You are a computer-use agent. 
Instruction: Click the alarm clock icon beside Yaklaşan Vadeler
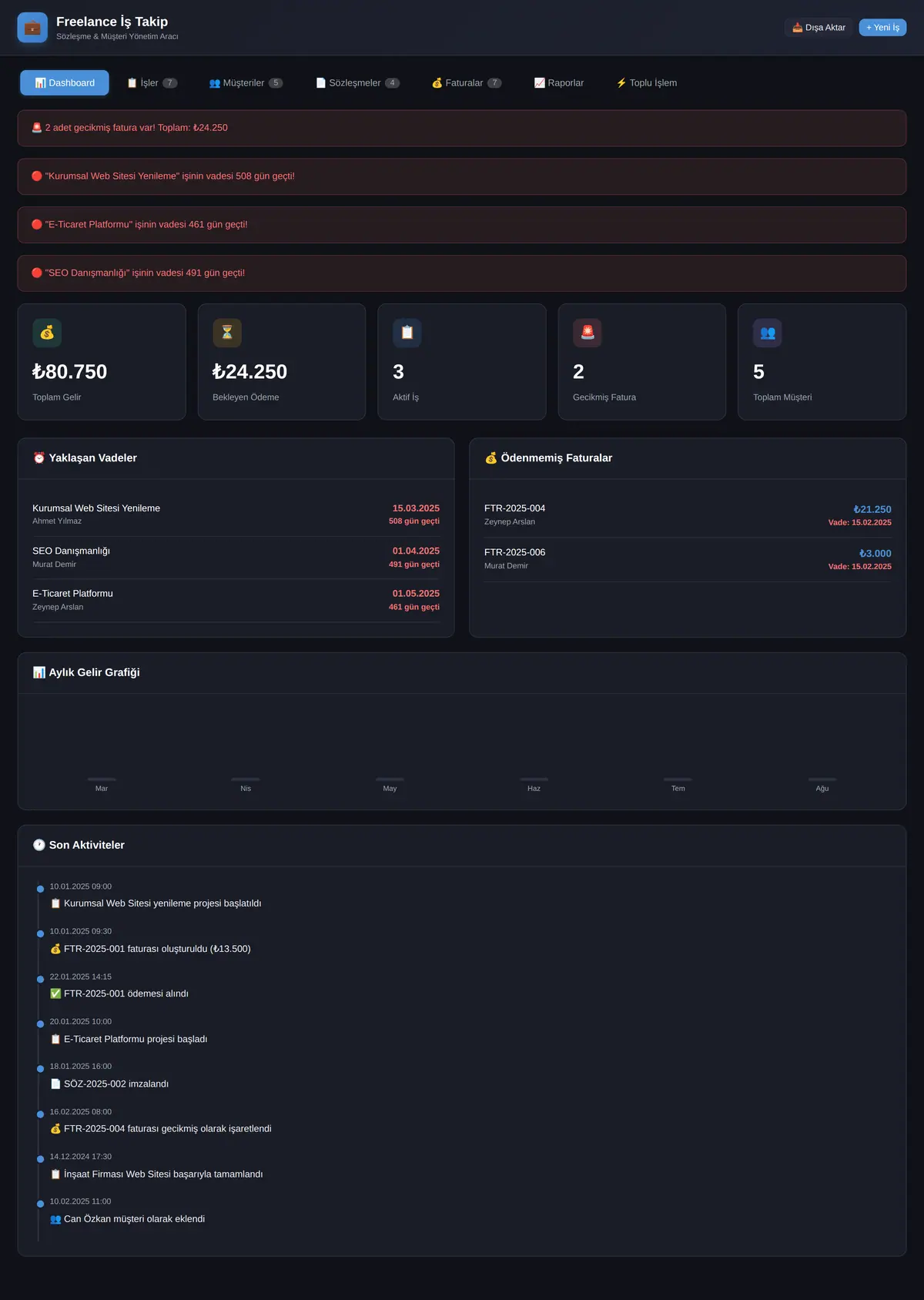[x=39, y=457]
